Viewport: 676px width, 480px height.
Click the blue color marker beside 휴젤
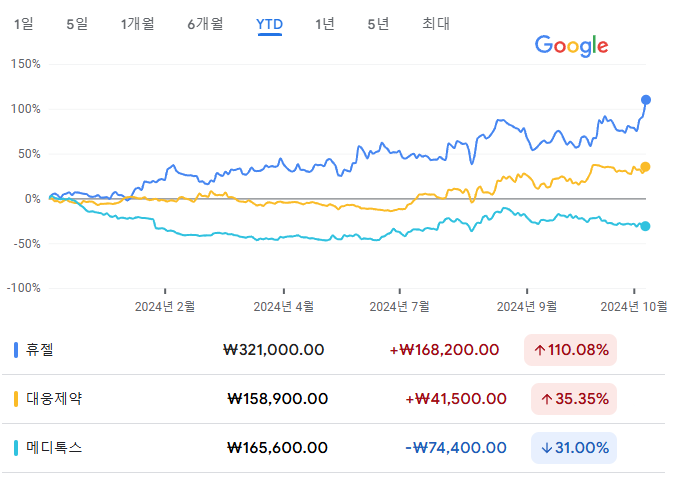click(x=16, y=350)
